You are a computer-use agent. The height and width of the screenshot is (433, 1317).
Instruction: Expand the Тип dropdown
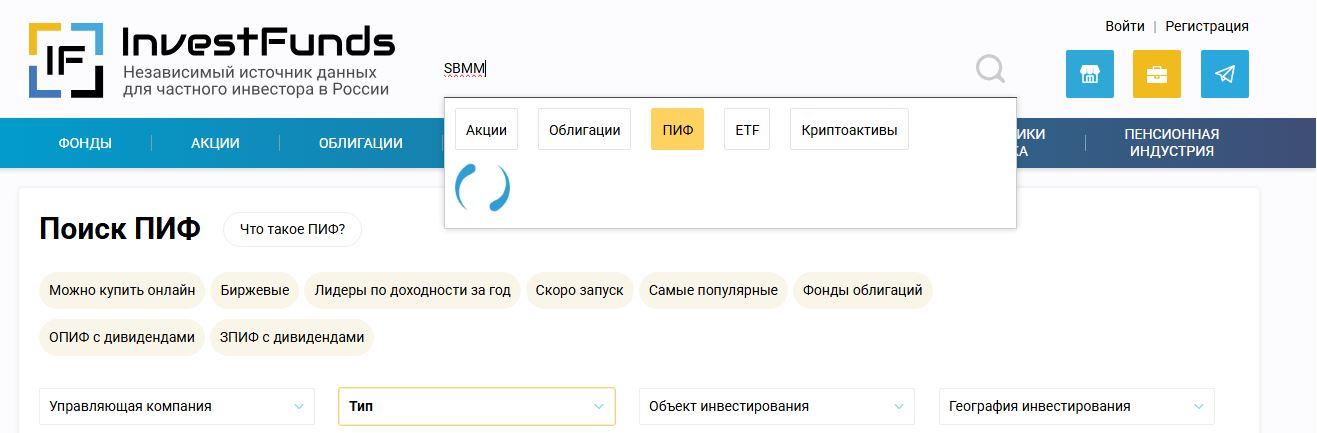pos(476,406)
